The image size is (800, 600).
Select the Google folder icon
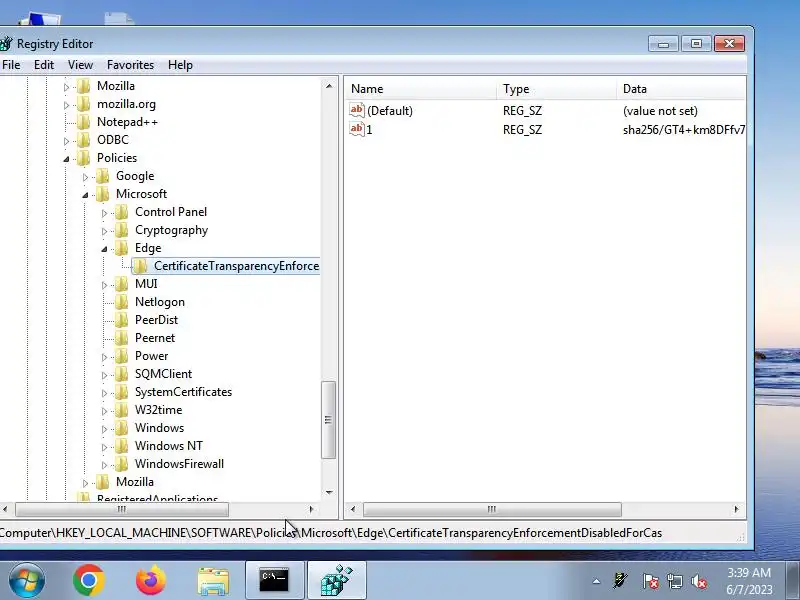[x=103, y=176]
